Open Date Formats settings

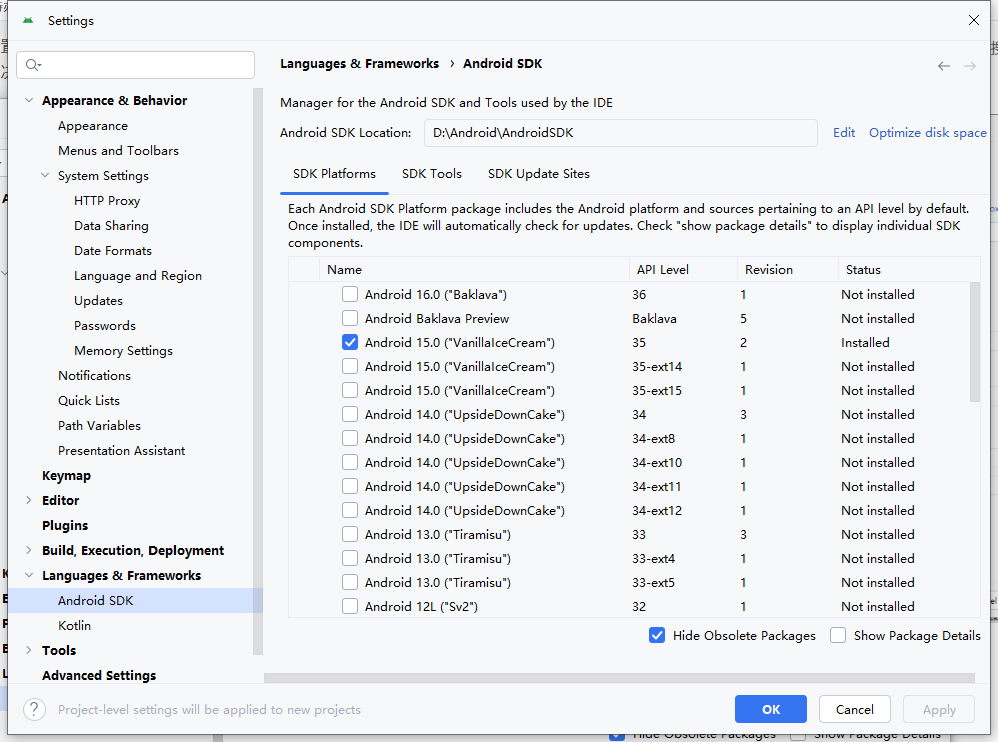113,250
